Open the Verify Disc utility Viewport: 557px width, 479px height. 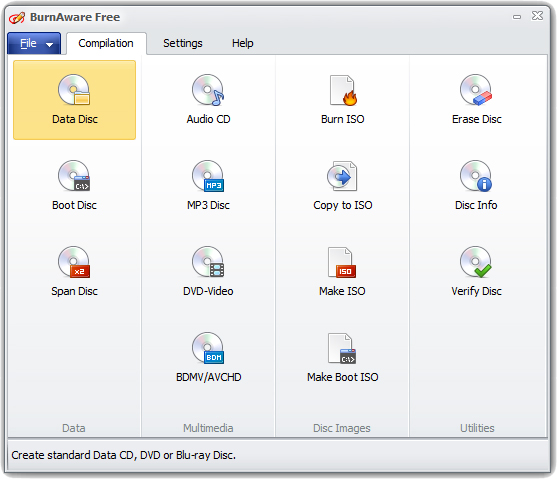tap(476, 271)
